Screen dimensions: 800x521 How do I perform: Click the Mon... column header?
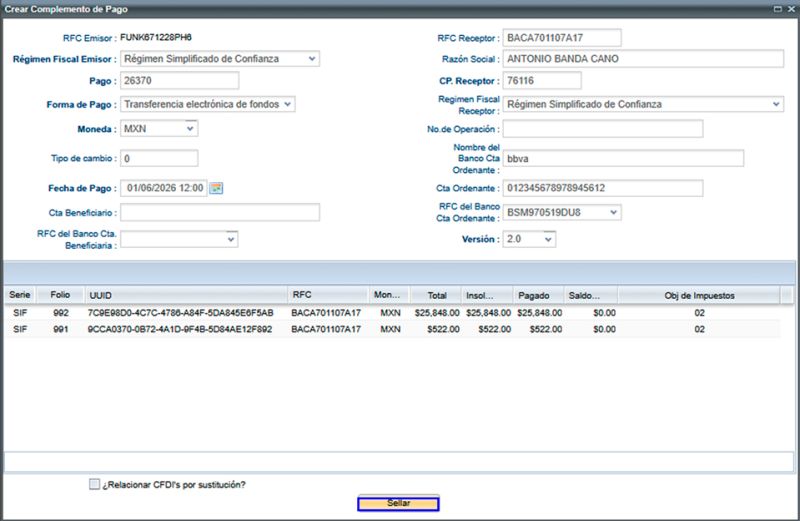click(x=389, y=295)
